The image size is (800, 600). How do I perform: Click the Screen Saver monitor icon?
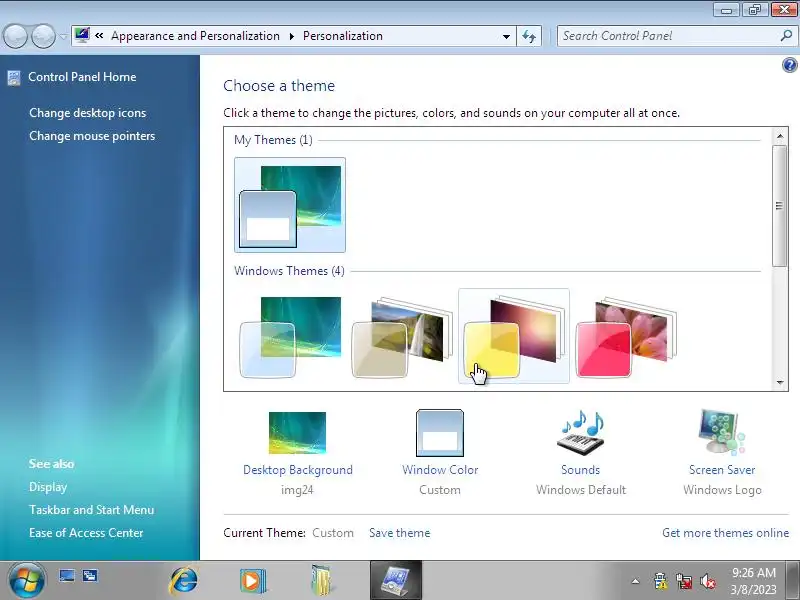click(x=721, y=432)
